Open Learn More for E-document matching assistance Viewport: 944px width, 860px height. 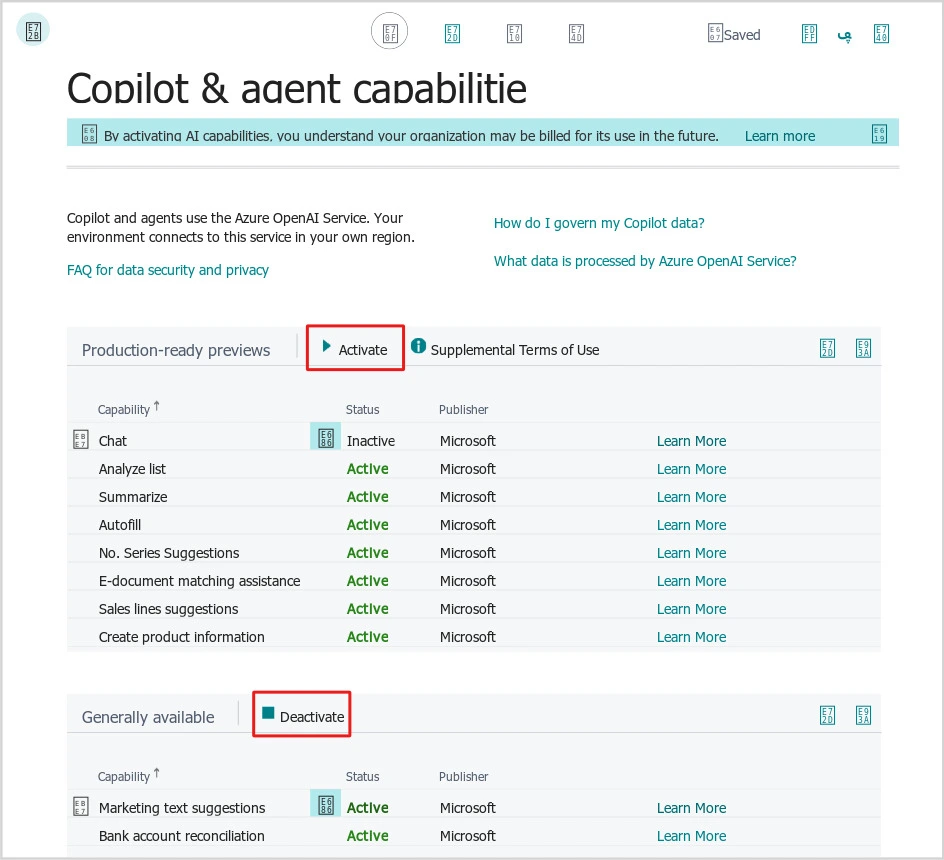coord(691,581)
